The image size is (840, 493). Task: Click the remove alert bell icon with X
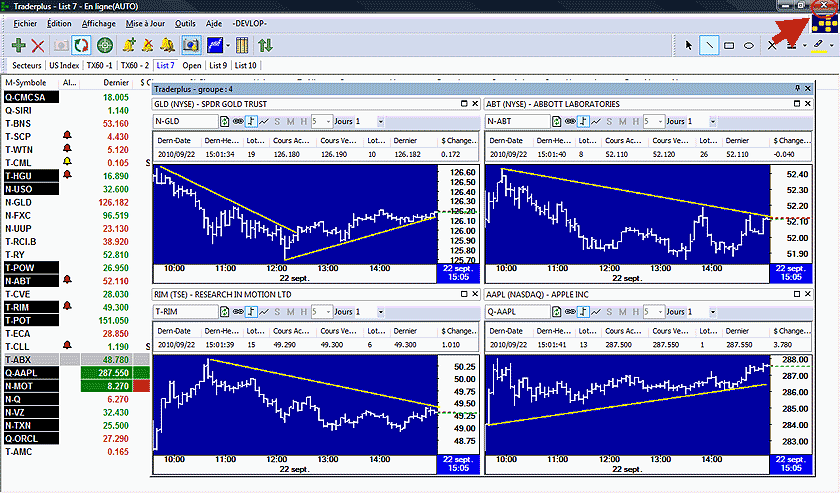(x=148, y=46)
